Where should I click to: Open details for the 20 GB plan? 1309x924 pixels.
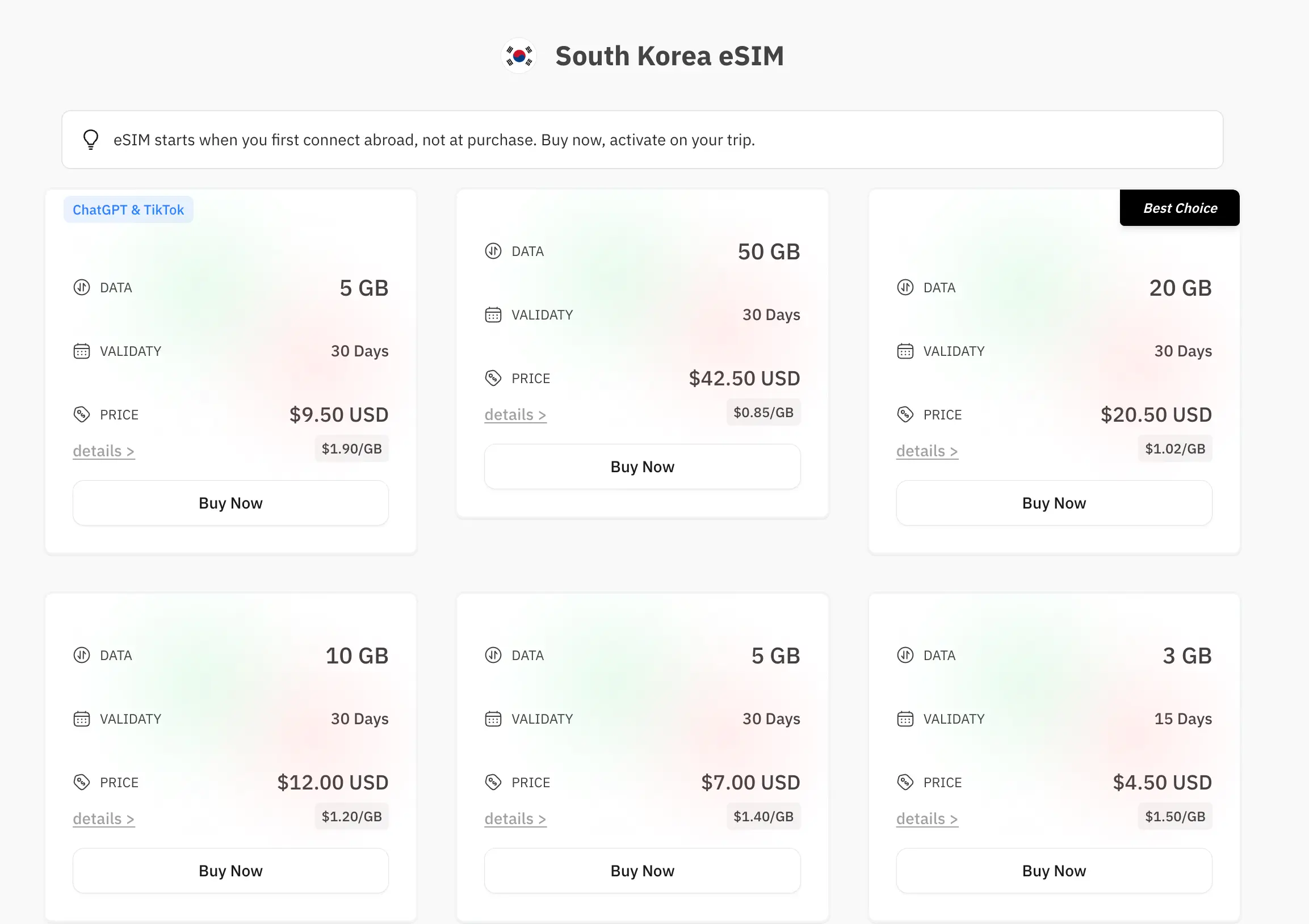[x=927, y=451]
